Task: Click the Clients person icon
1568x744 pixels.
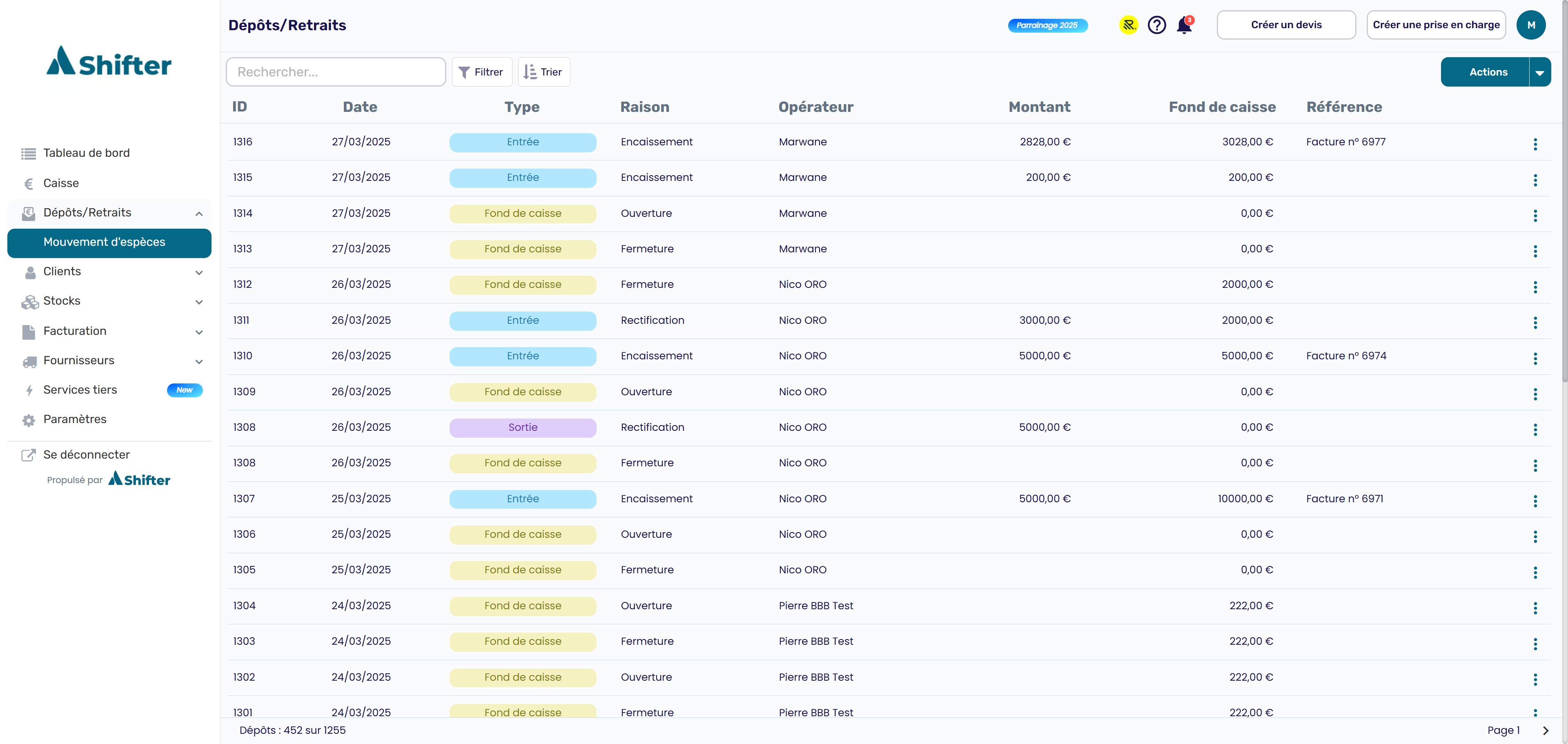Action: (x=30, y=272)
